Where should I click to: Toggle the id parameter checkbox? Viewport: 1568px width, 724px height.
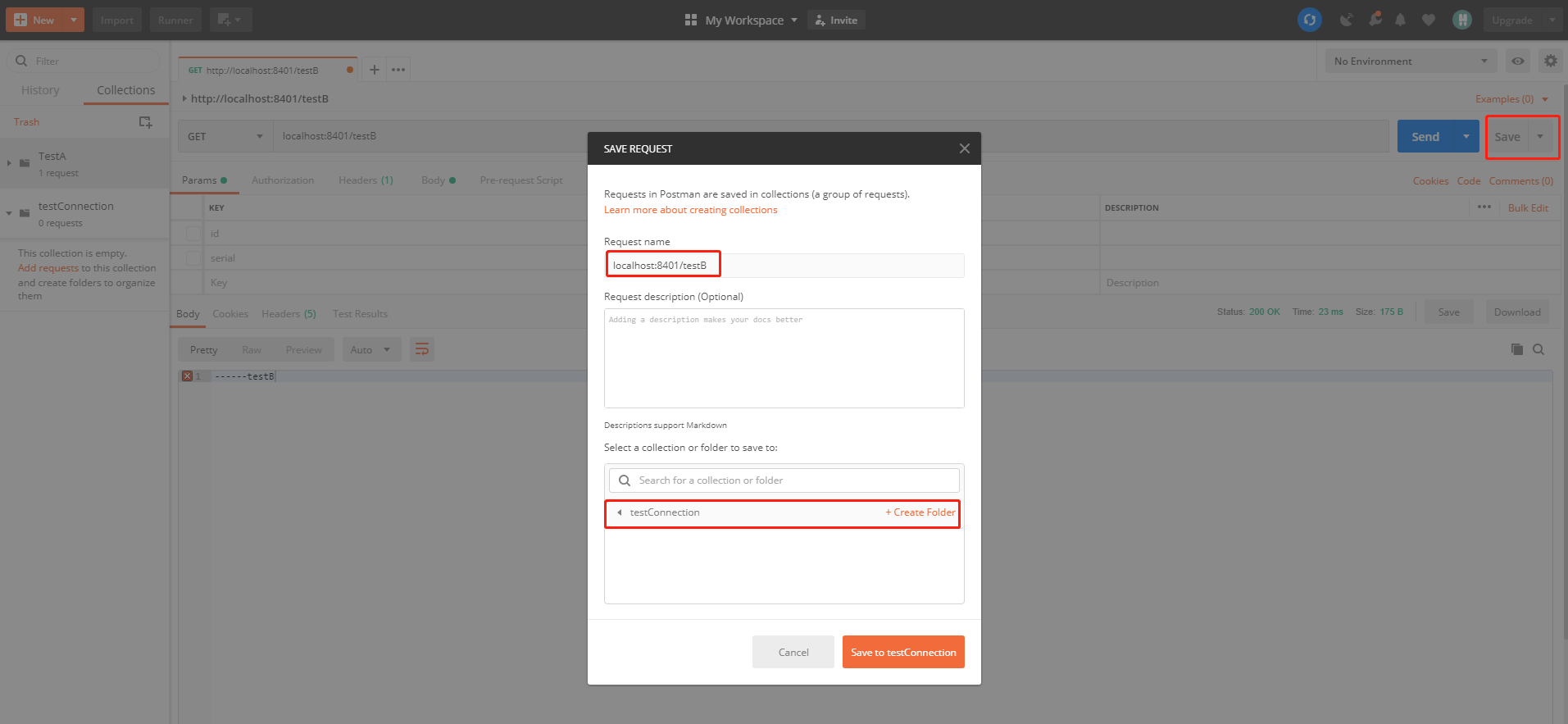click(x=193, y=234)
